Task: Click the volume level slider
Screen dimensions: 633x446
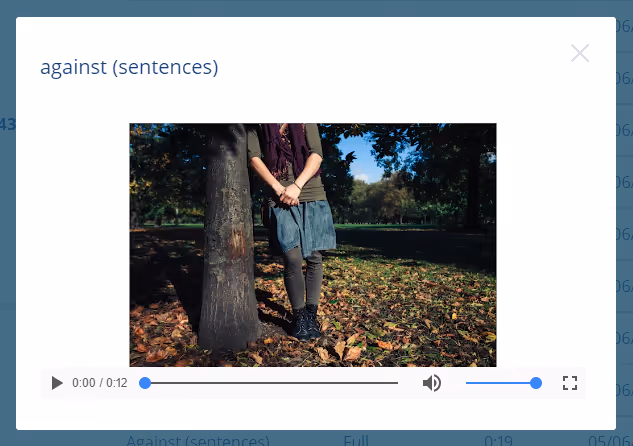Action: point(503,383)
